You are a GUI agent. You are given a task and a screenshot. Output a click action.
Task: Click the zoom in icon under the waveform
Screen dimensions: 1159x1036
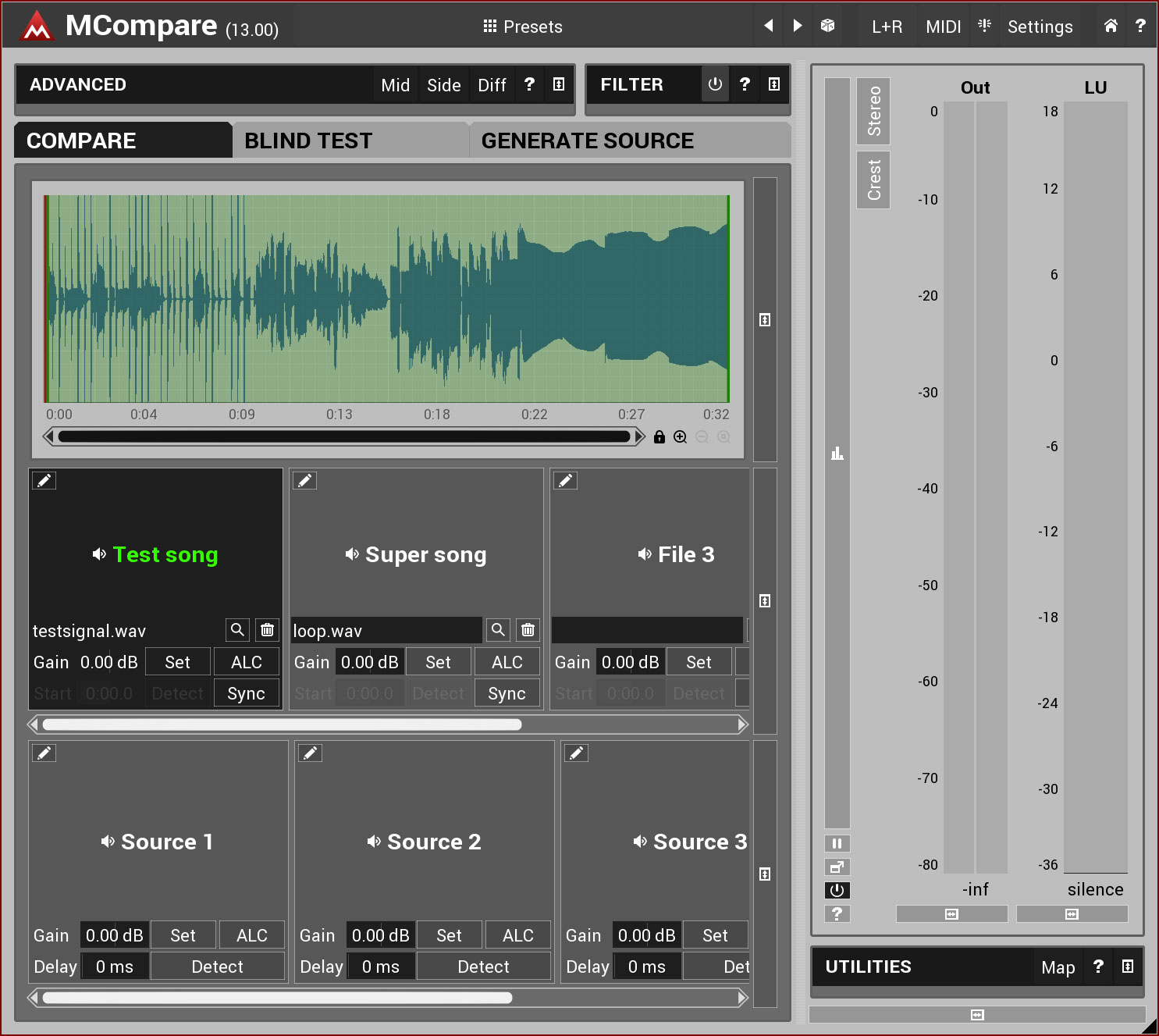coord(681,437)
